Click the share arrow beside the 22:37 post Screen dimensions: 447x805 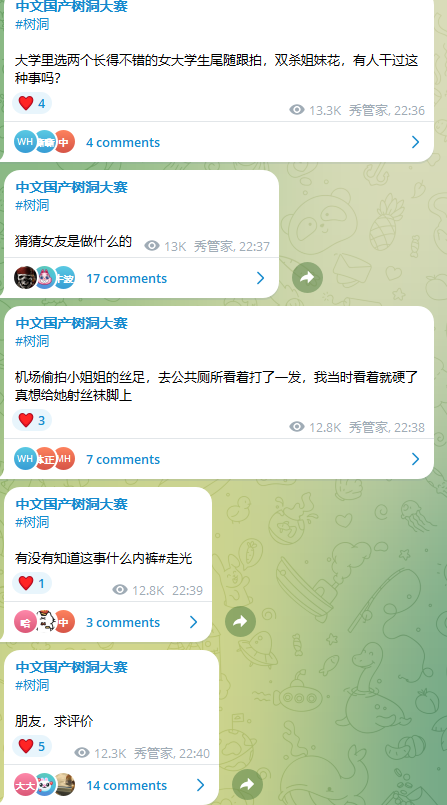(x=307, y=278)
